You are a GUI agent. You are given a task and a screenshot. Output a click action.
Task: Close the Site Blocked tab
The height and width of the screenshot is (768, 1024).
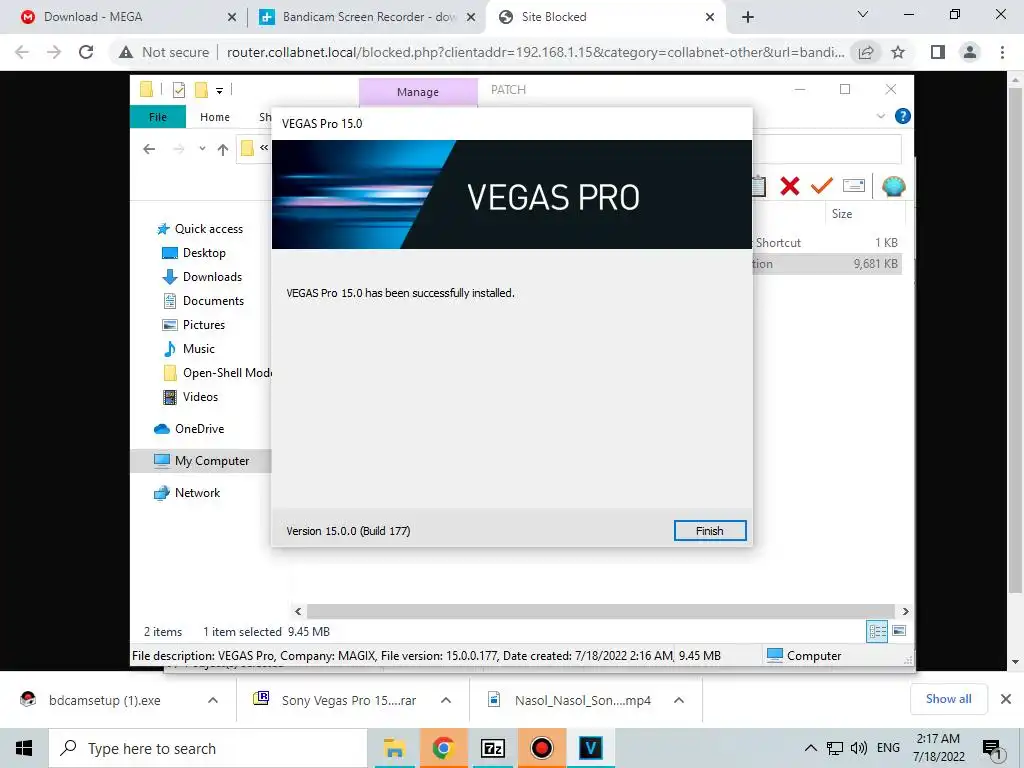pos(710,17)
